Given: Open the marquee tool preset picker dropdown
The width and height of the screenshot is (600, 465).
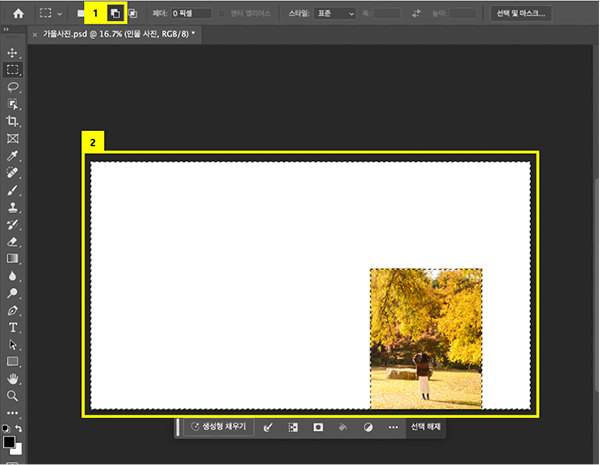Looking at the screenshot, I should (59, 14).
